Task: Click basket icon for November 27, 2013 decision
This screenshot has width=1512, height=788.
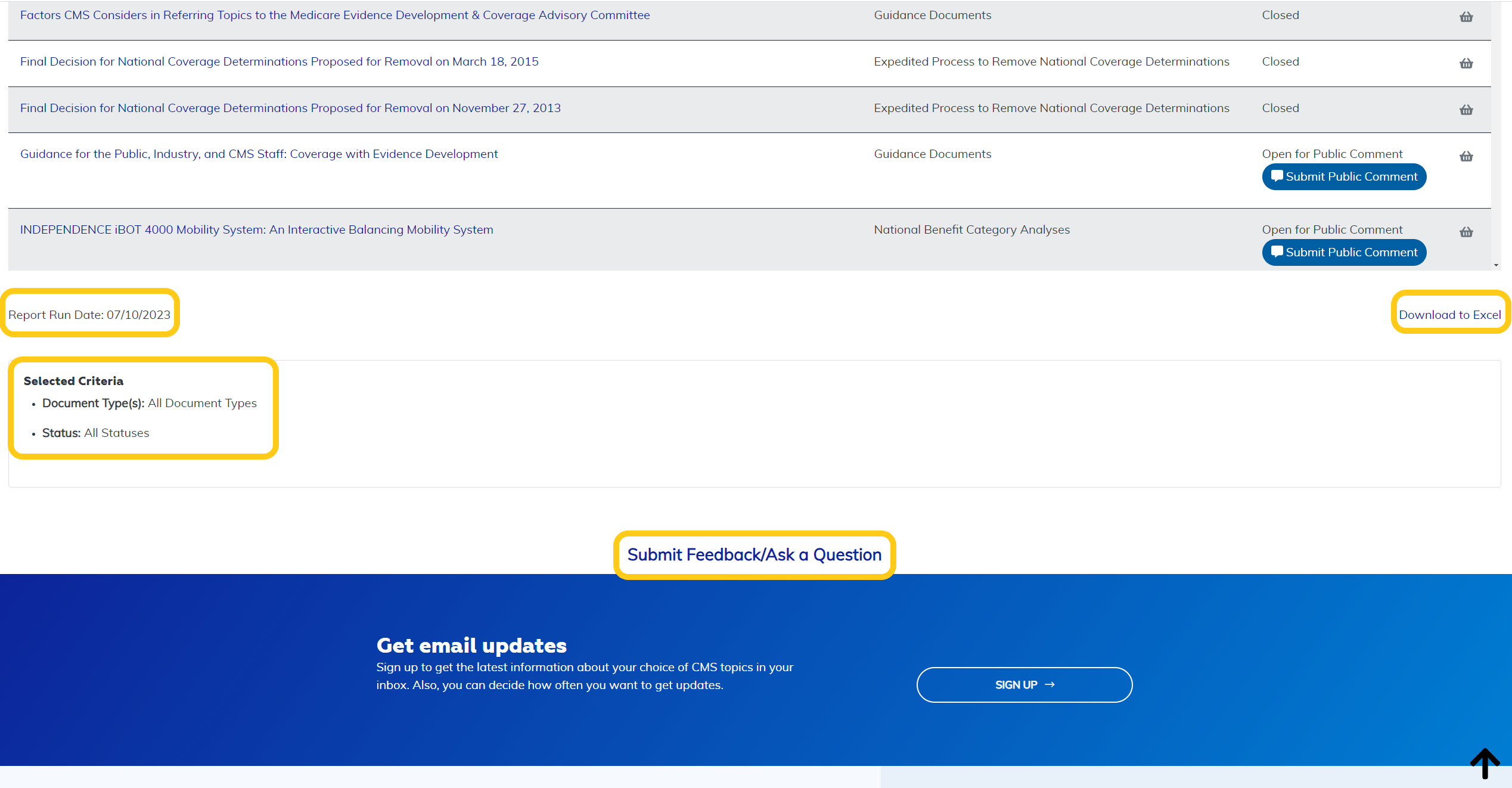Action: (x=1466, y=110)
